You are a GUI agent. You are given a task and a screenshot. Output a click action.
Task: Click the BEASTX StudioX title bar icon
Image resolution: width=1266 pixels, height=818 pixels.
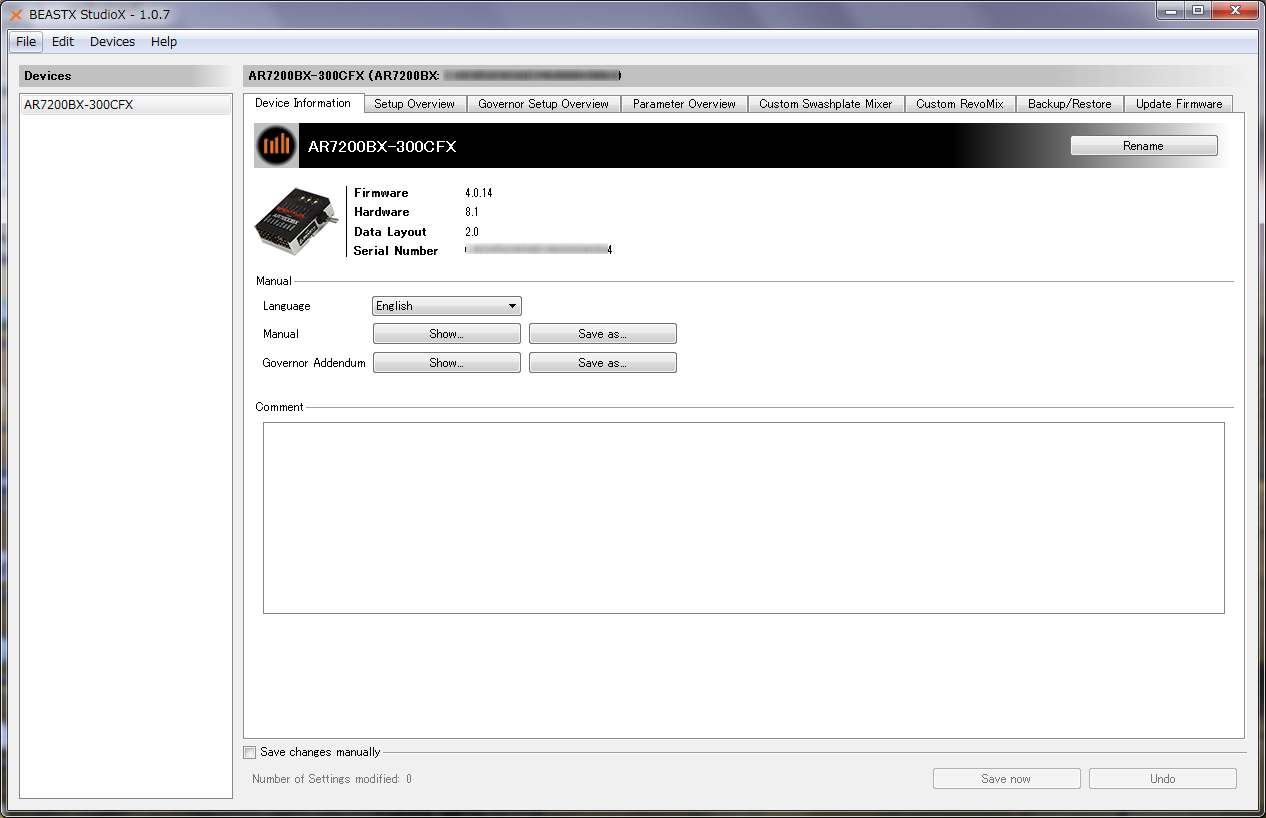(x=16, y=15)
